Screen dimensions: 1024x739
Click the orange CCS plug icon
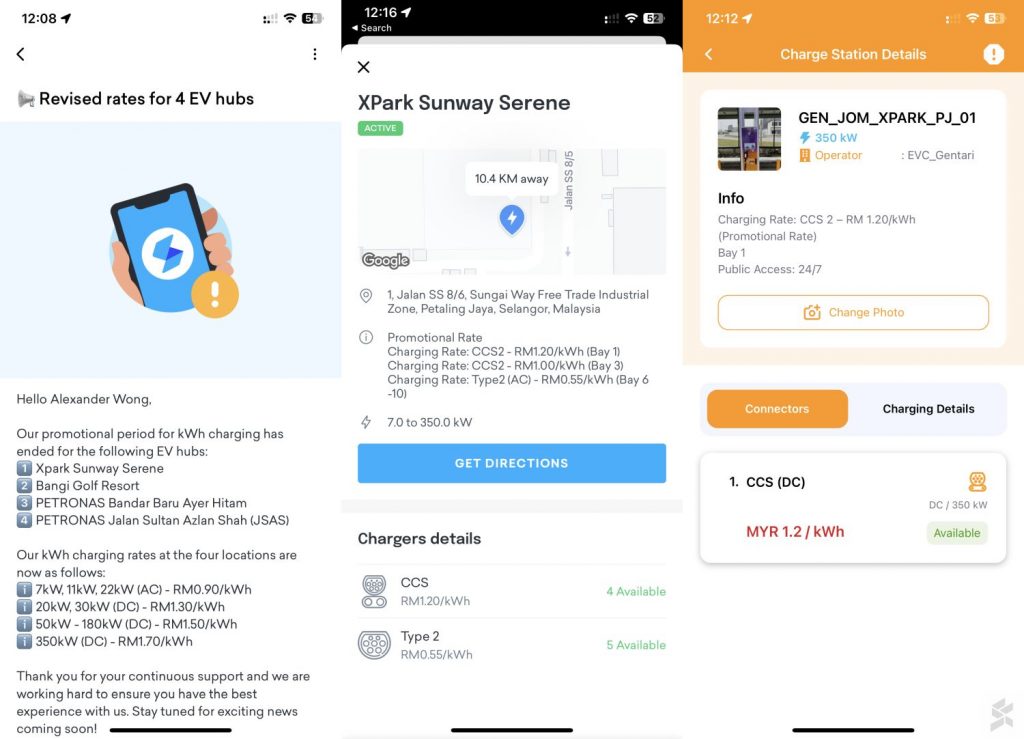(977, 482)
